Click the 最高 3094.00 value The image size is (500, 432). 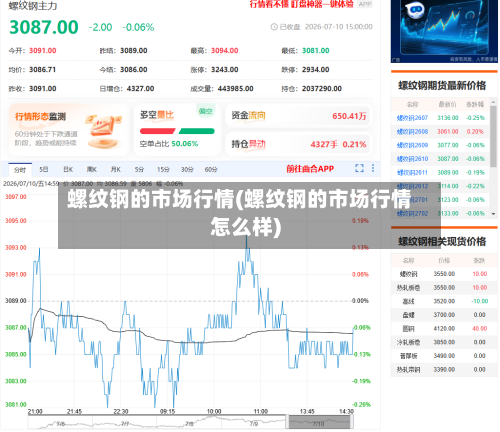coord(224,50)
